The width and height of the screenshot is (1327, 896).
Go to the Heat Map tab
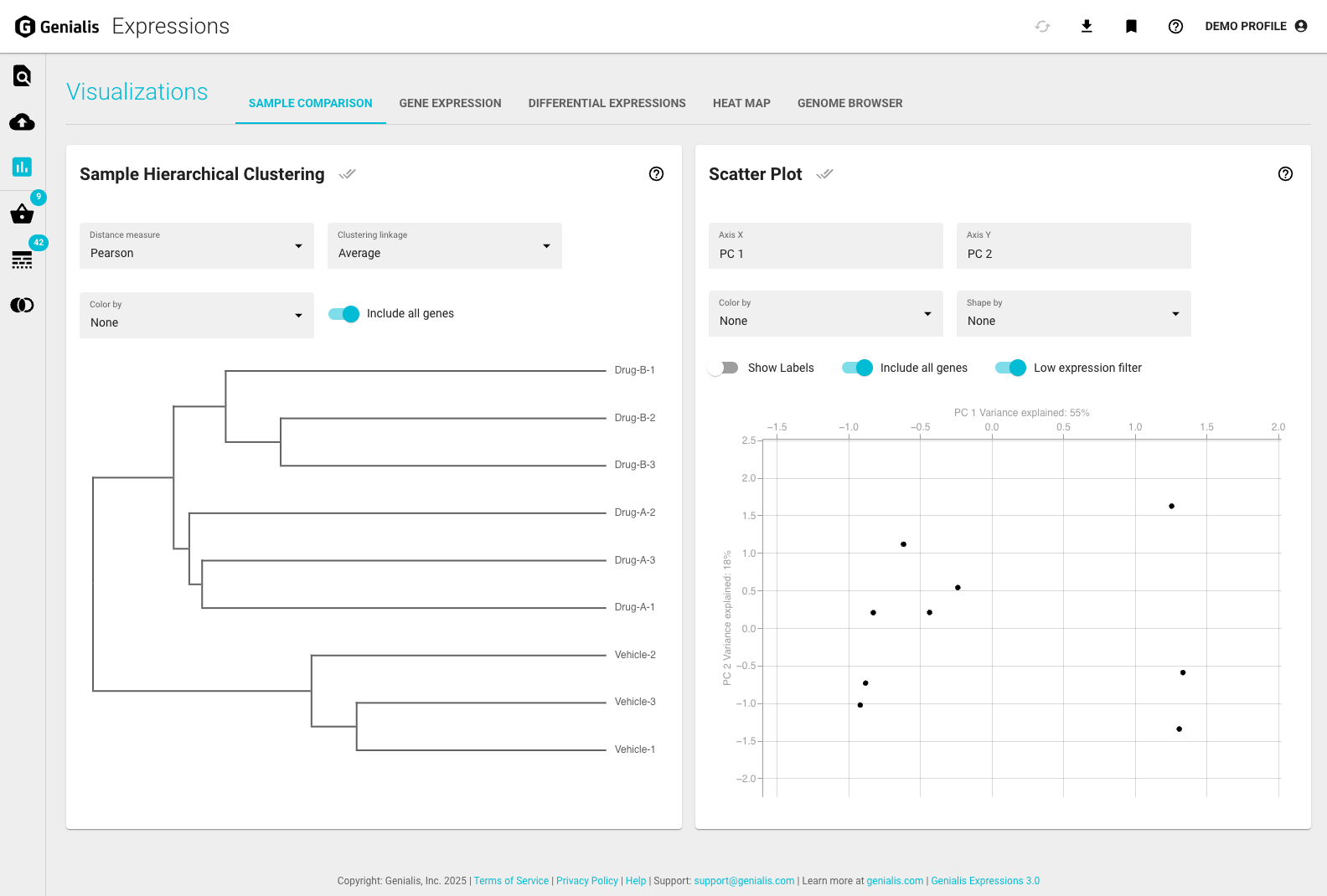pos(741,103)
